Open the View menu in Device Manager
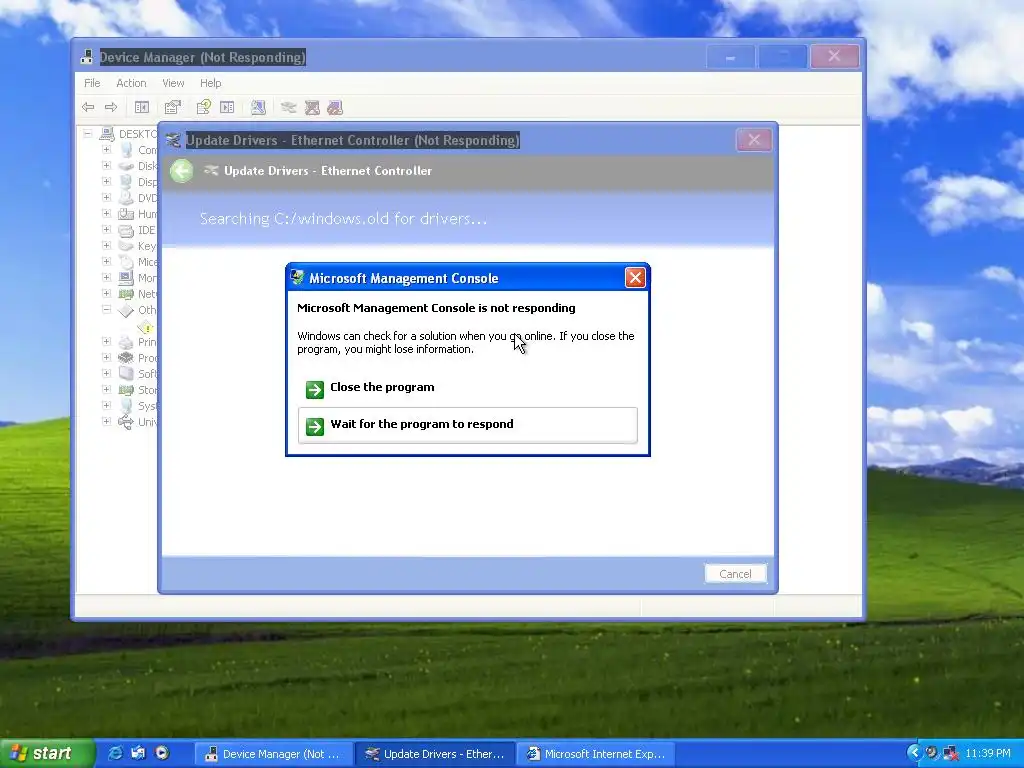Screen dimensions: 1024x768 (x=173, y=83)
